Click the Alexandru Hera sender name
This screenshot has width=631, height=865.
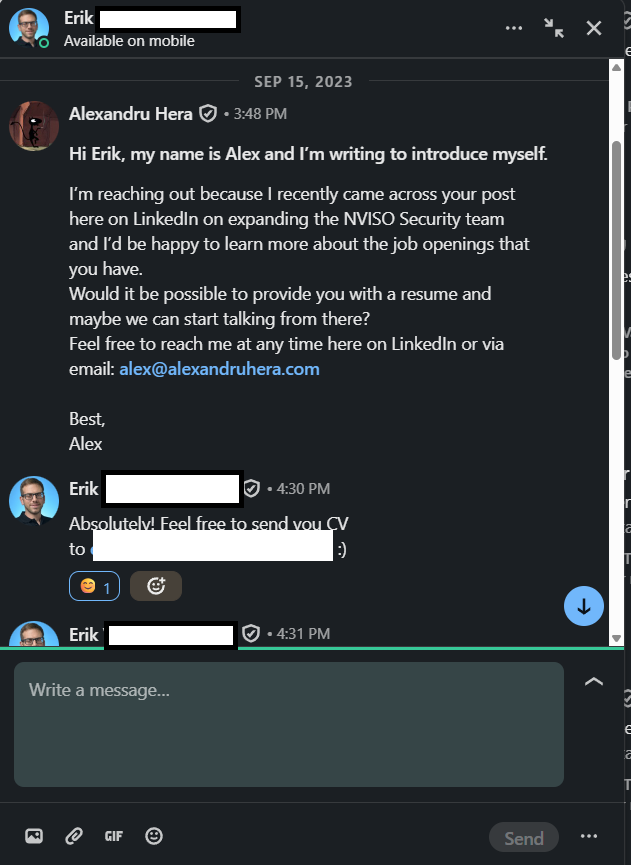click(x=131, y=114)
